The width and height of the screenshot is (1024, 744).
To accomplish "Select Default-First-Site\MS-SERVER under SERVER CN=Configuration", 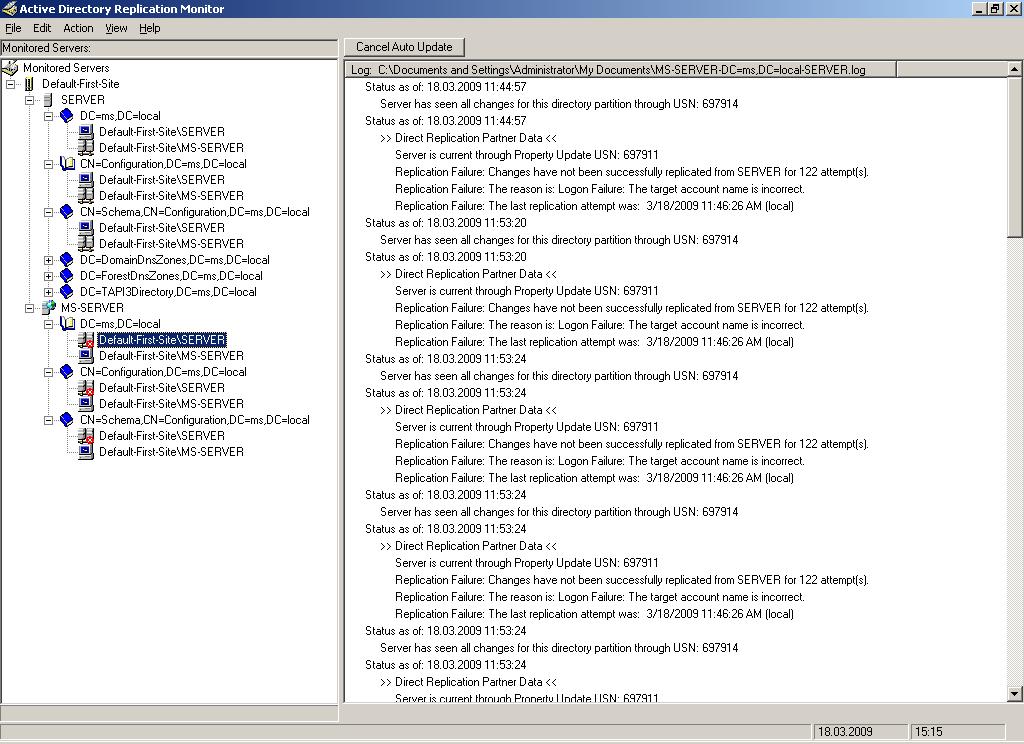I will pos(171,196).
